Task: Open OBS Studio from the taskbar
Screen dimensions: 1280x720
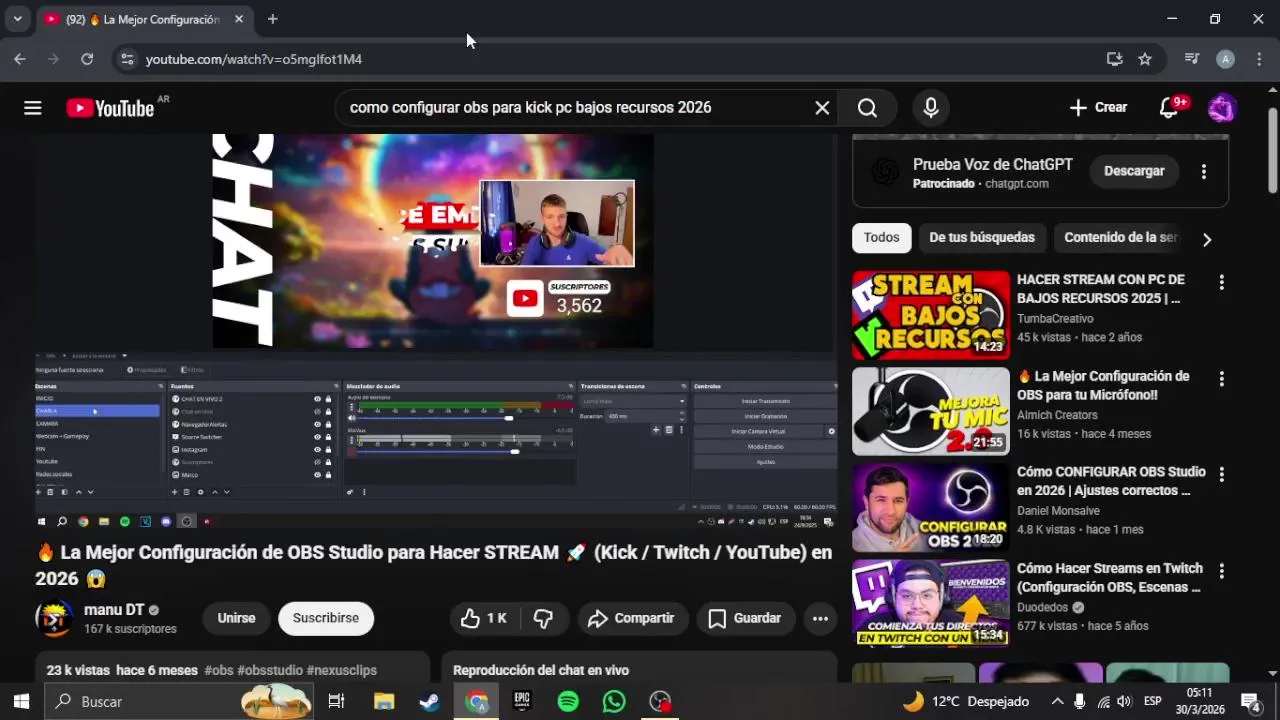Action: point(660,702)
